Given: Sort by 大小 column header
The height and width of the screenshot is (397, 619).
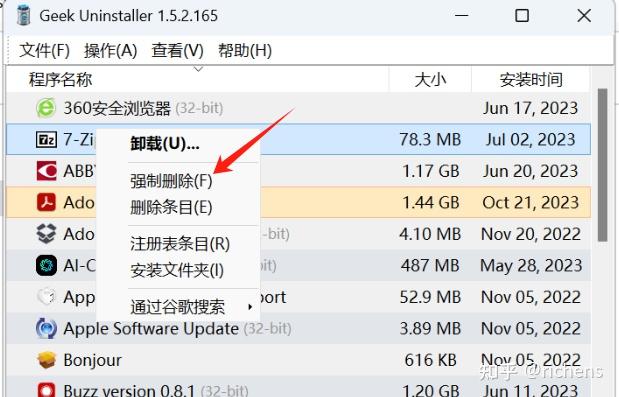Looking at the screenshot, I should (x=430, y=80).
